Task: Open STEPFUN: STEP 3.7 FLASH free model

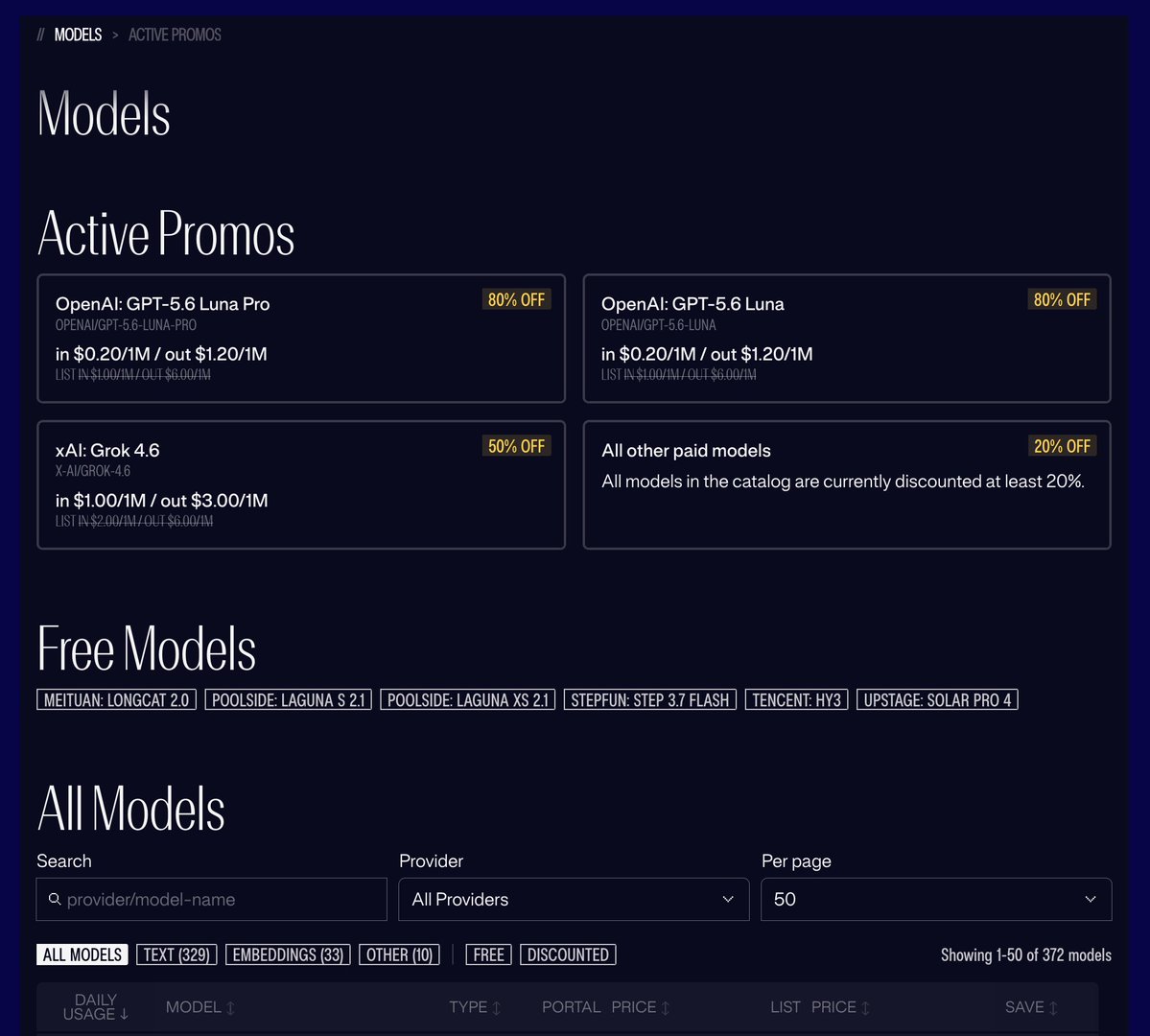Action: [649, 700]
